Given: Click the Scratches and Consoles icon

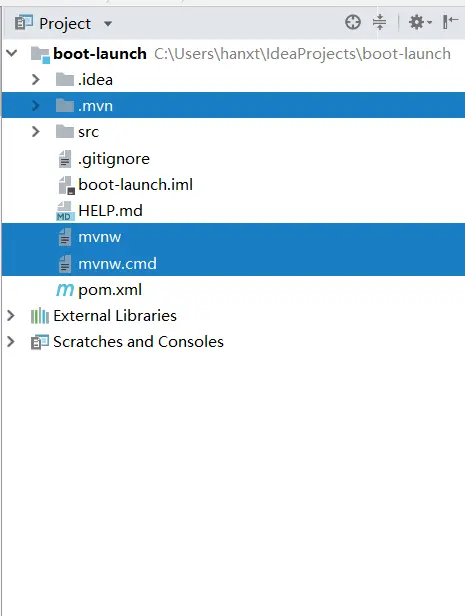Looking at the screenshot, I should 40,342.
